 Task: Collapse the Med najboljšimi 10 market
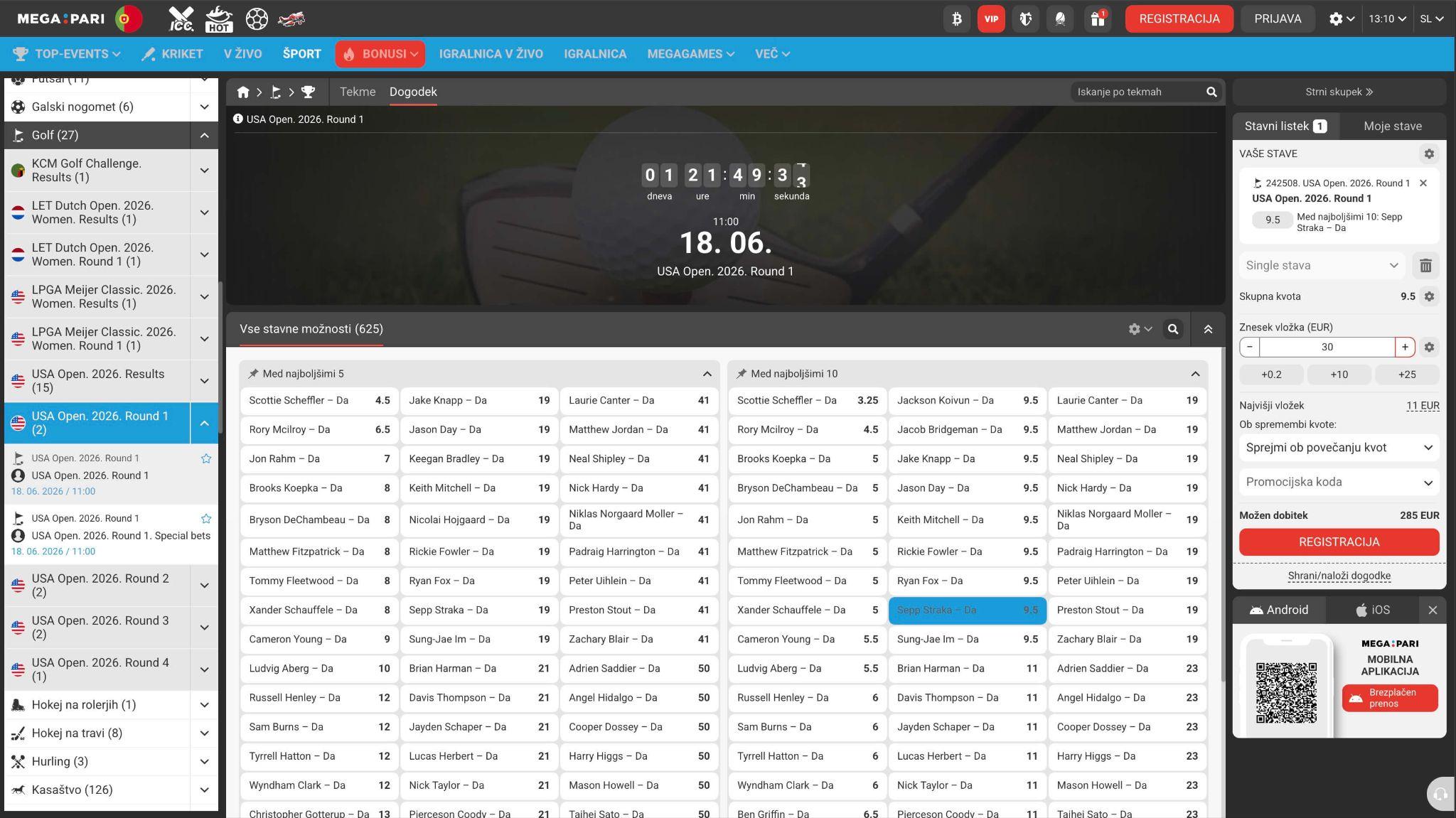tap(1195, 374)
